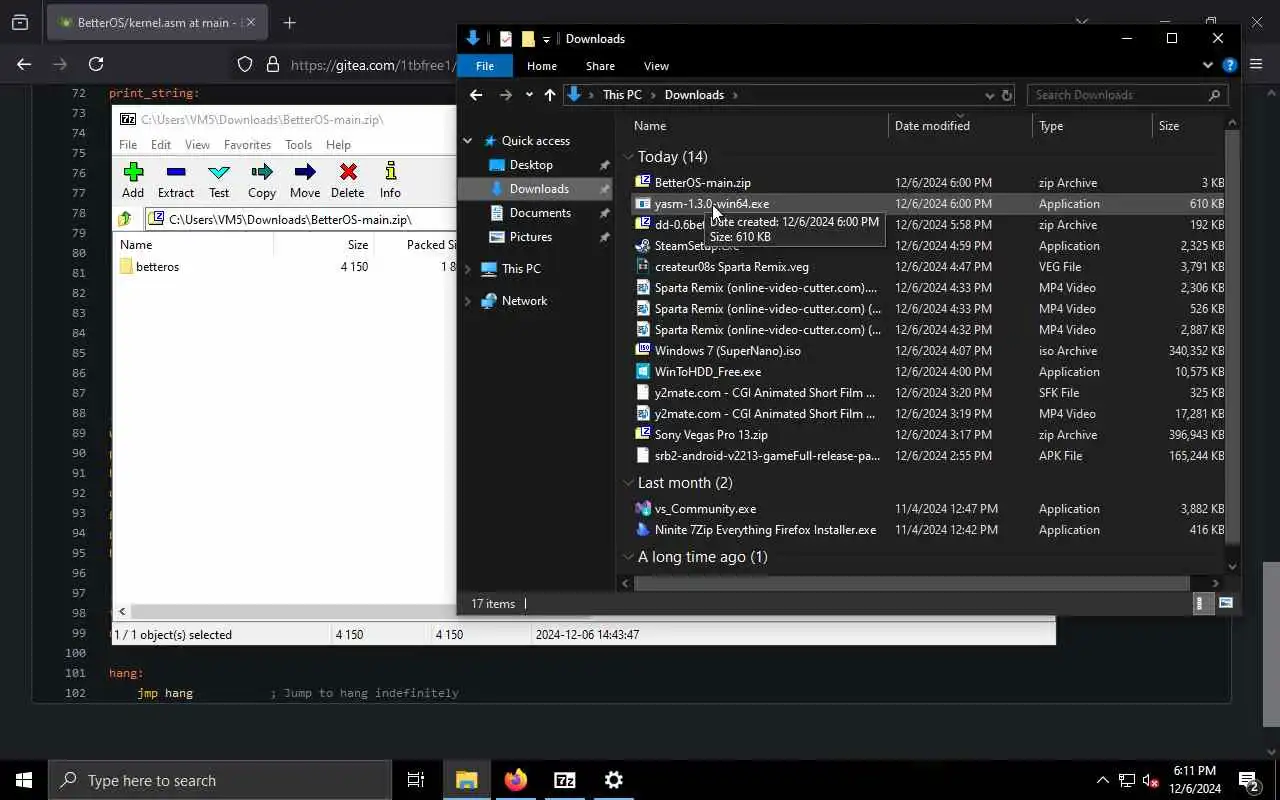Open Documents in Quick access

[x=540, y=213]
